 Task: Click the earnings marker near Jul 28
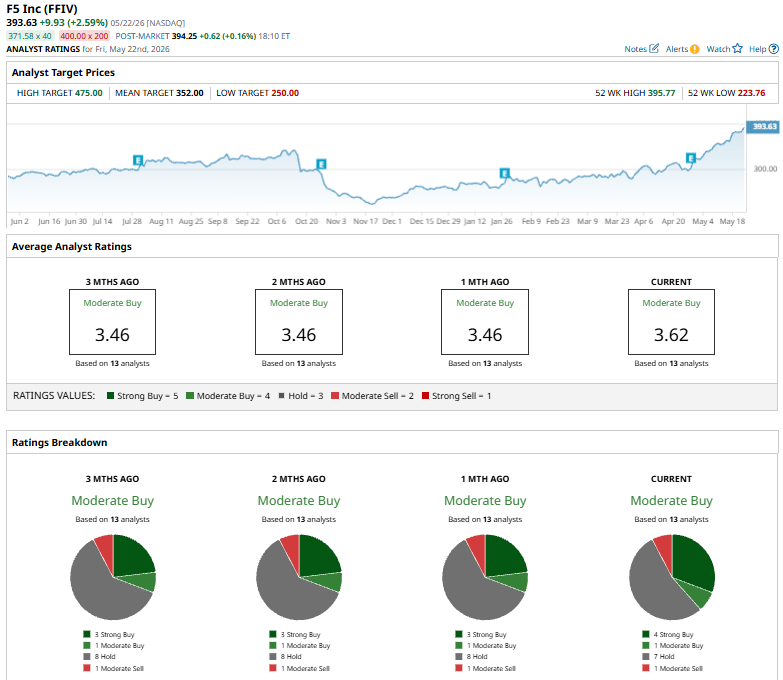pos(138,160)
